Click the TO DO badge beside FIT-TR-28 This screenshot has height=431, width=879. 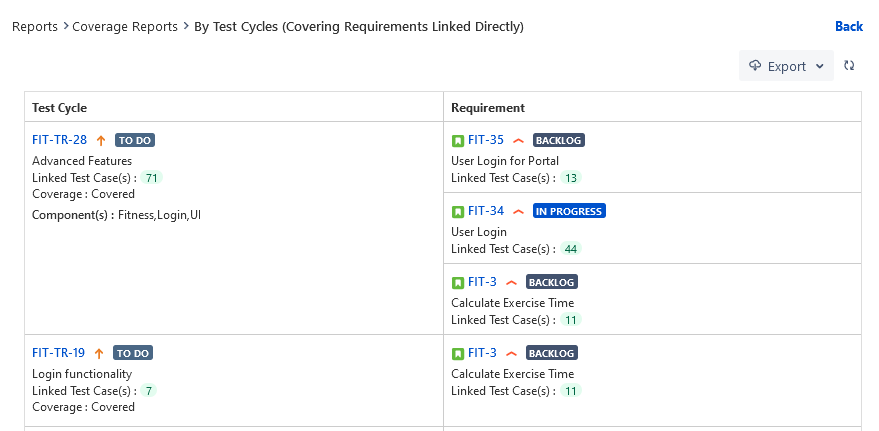135,140
